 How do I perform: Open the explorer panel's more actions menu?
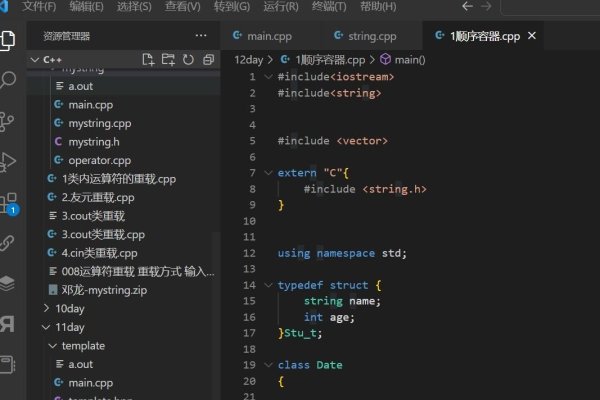[200, 36]
